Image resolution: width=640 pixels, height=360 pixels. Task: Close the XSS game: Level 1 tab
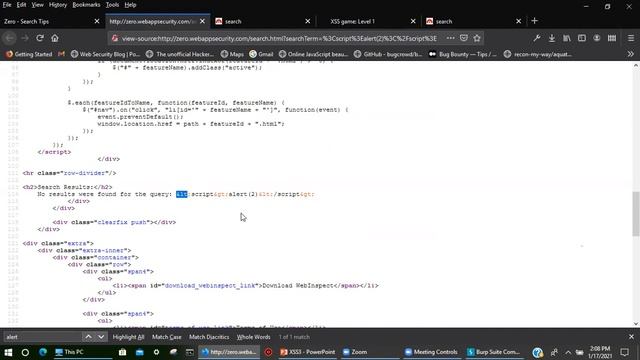[413, 21]
